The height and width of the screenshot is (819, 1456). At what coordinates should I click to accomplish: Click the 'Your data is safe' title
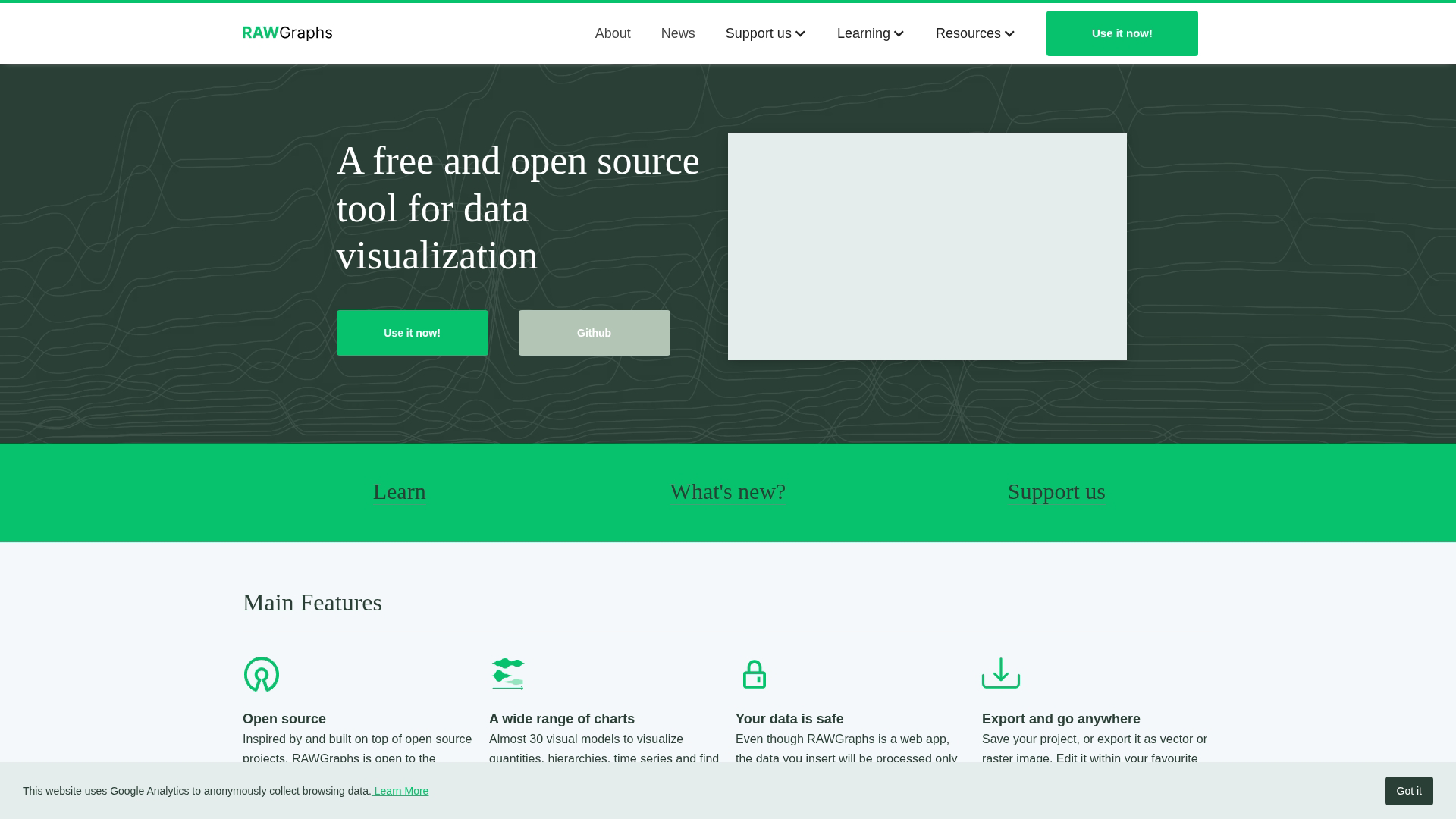(x=789, y=719)
